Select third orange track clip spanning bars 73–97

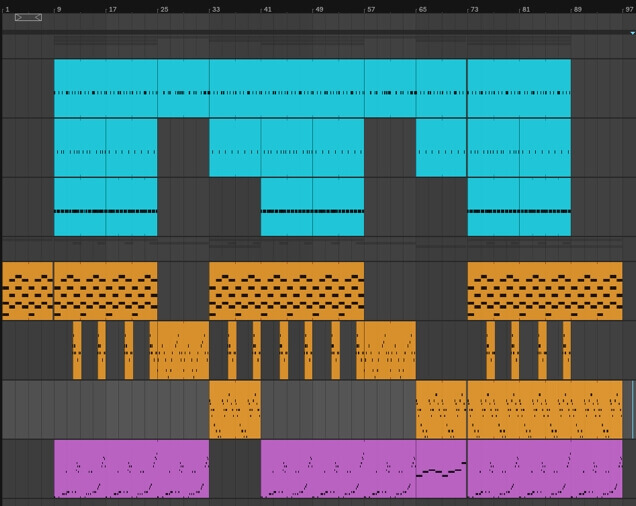tap(545, 409)
